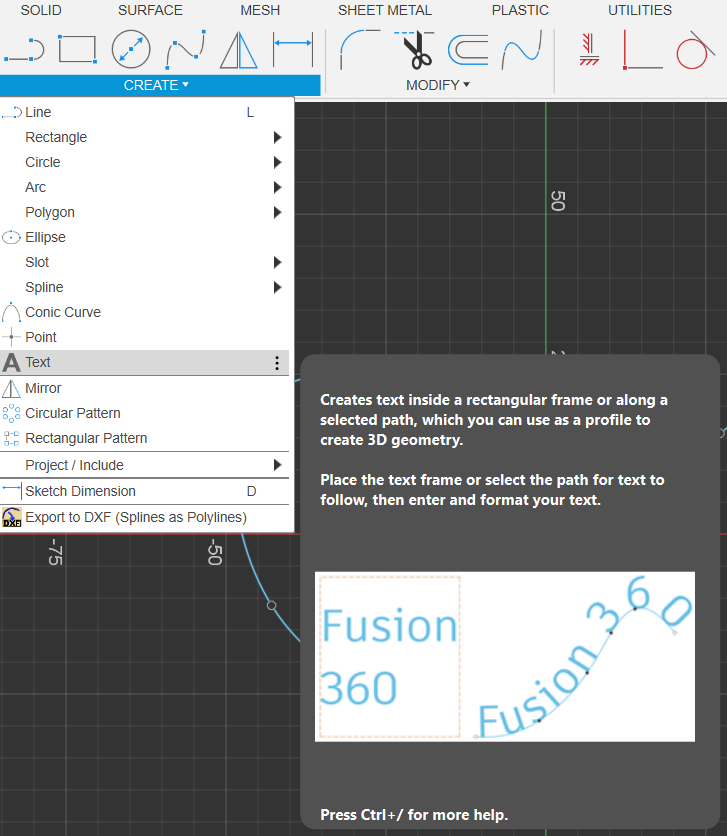
Task: Switch to the SHEET METAL tab
Action: pos(385,10)
